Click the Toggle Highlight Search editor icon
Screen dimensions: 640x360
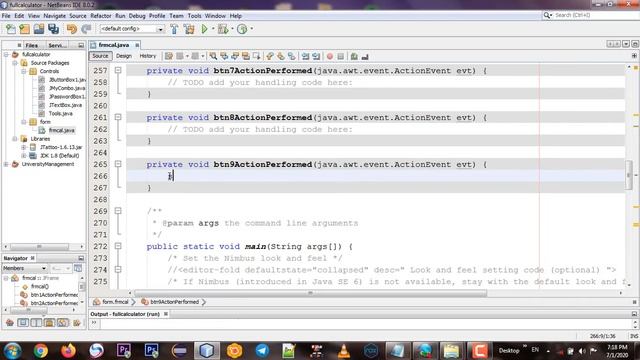[246, 56]
